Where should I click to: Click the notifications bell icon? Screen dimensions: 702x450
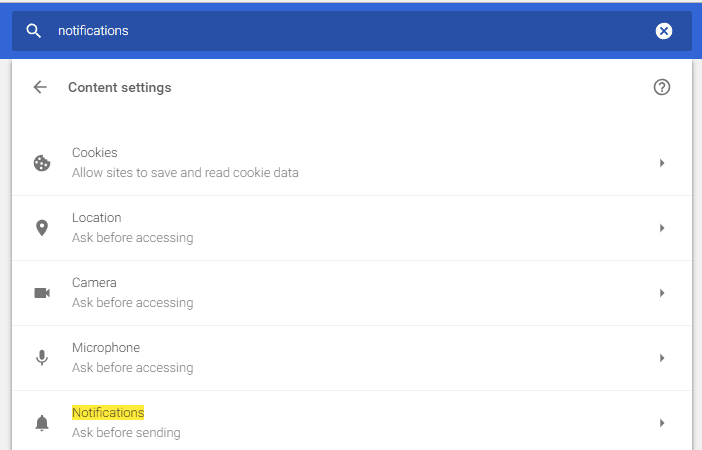coord(42,423)
